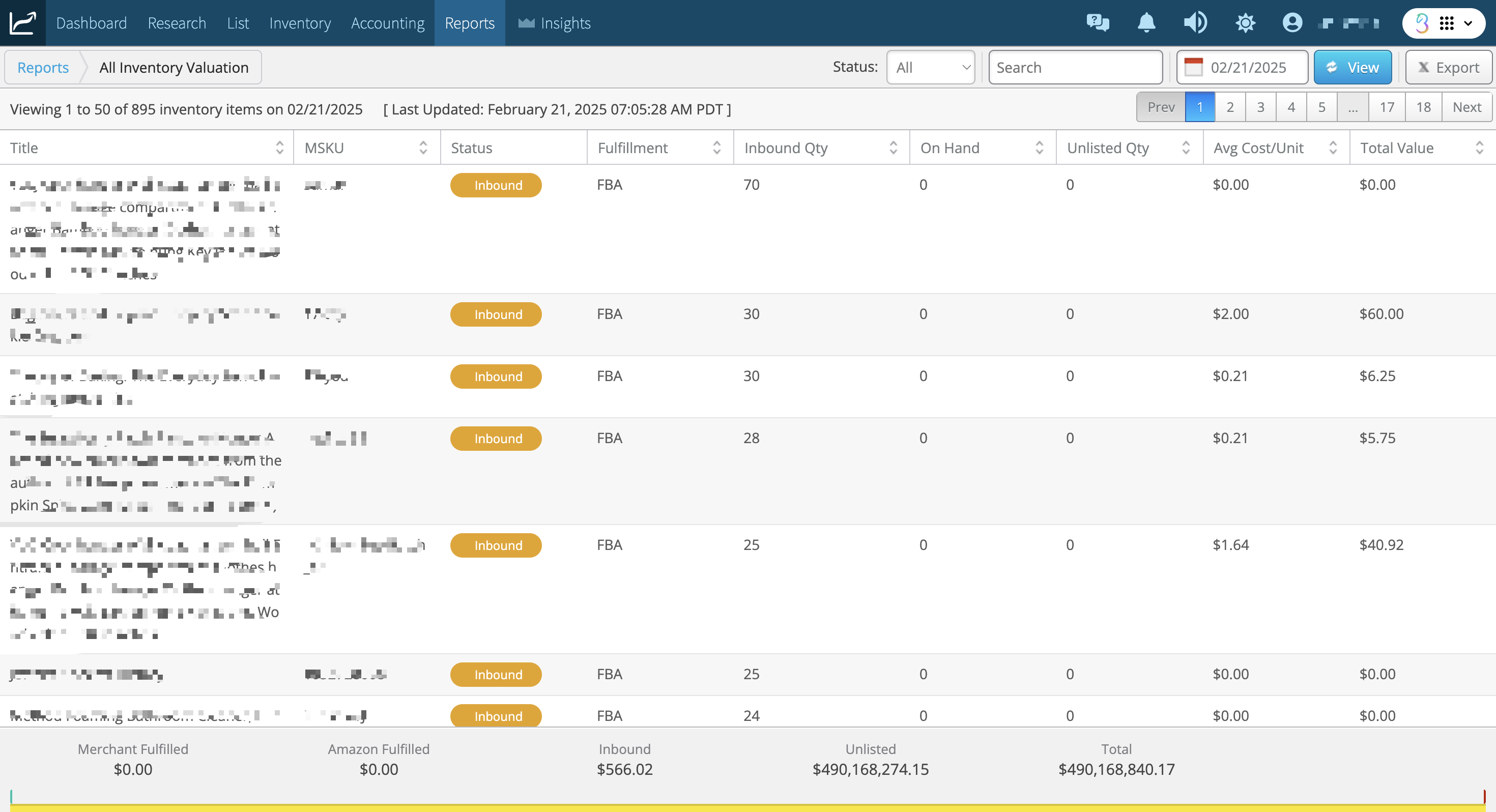This screenshot has height=812, width=1496.
Task: Click the announcements speaker icon
Action: coord(1195,23)
